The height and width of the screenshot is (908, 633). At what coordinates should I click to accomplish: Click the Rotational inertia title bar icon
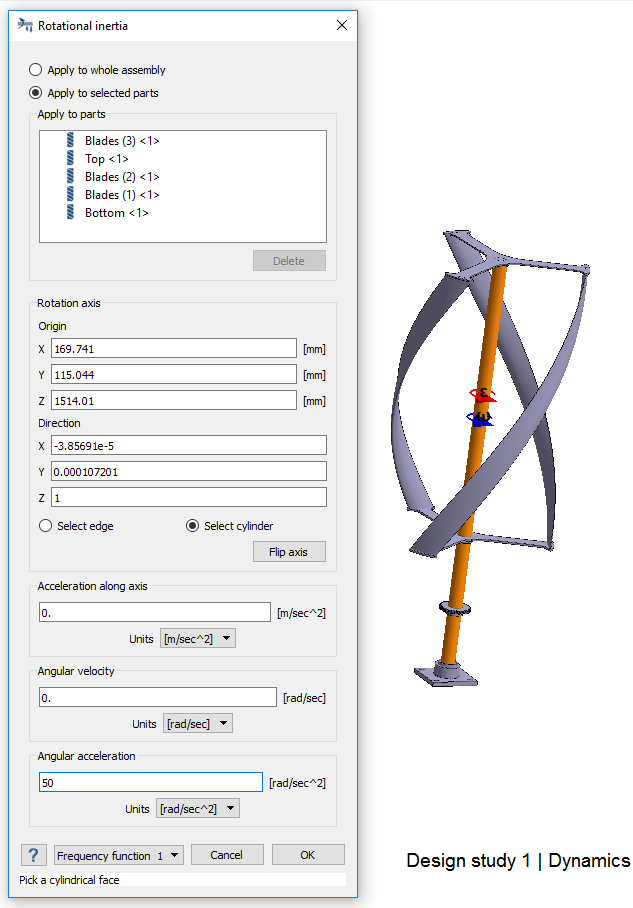(25, 25)
